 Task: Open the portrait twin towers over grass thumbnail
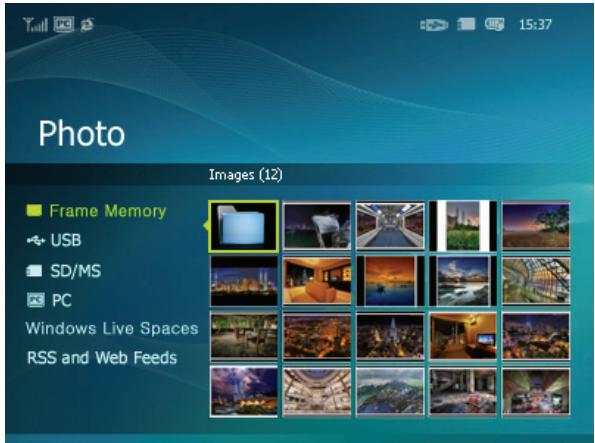(x=463, y=226)
